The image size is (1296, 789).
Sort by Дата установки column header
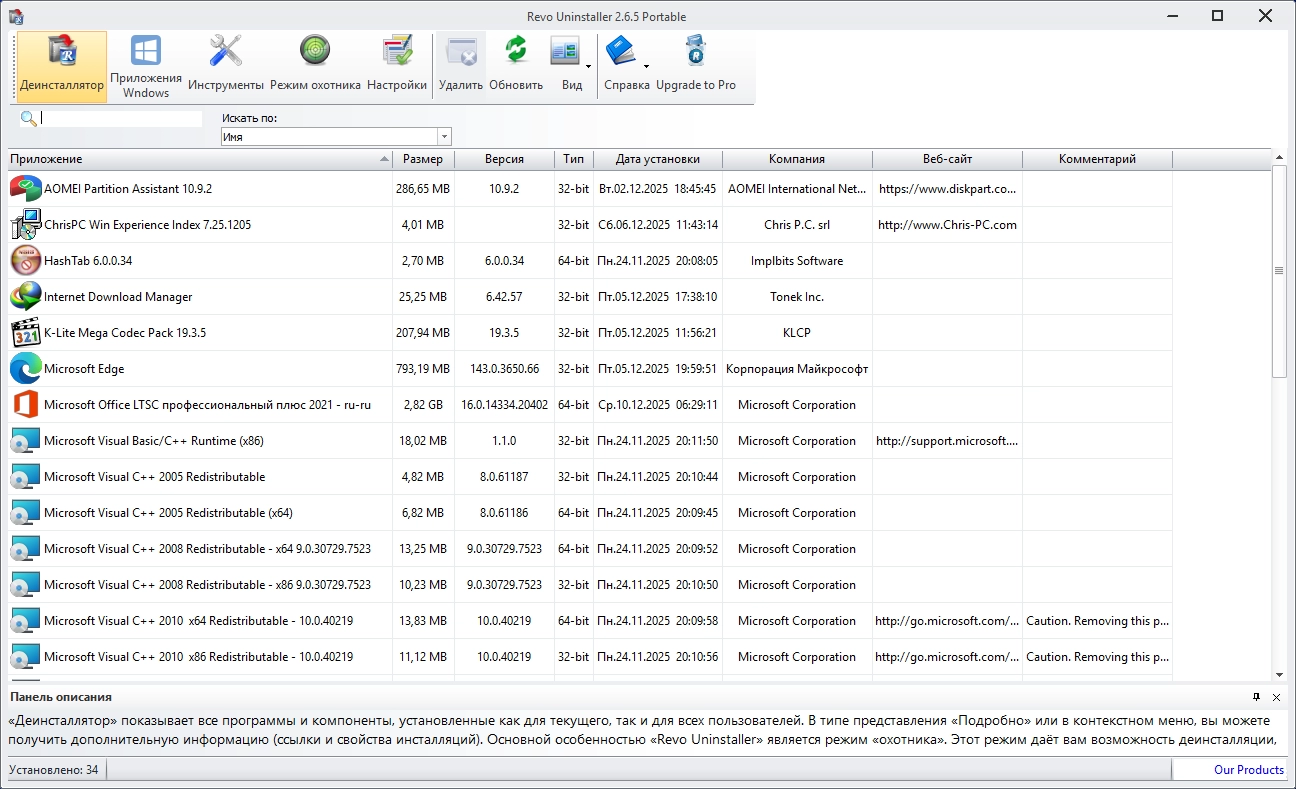tap(657, 159)
